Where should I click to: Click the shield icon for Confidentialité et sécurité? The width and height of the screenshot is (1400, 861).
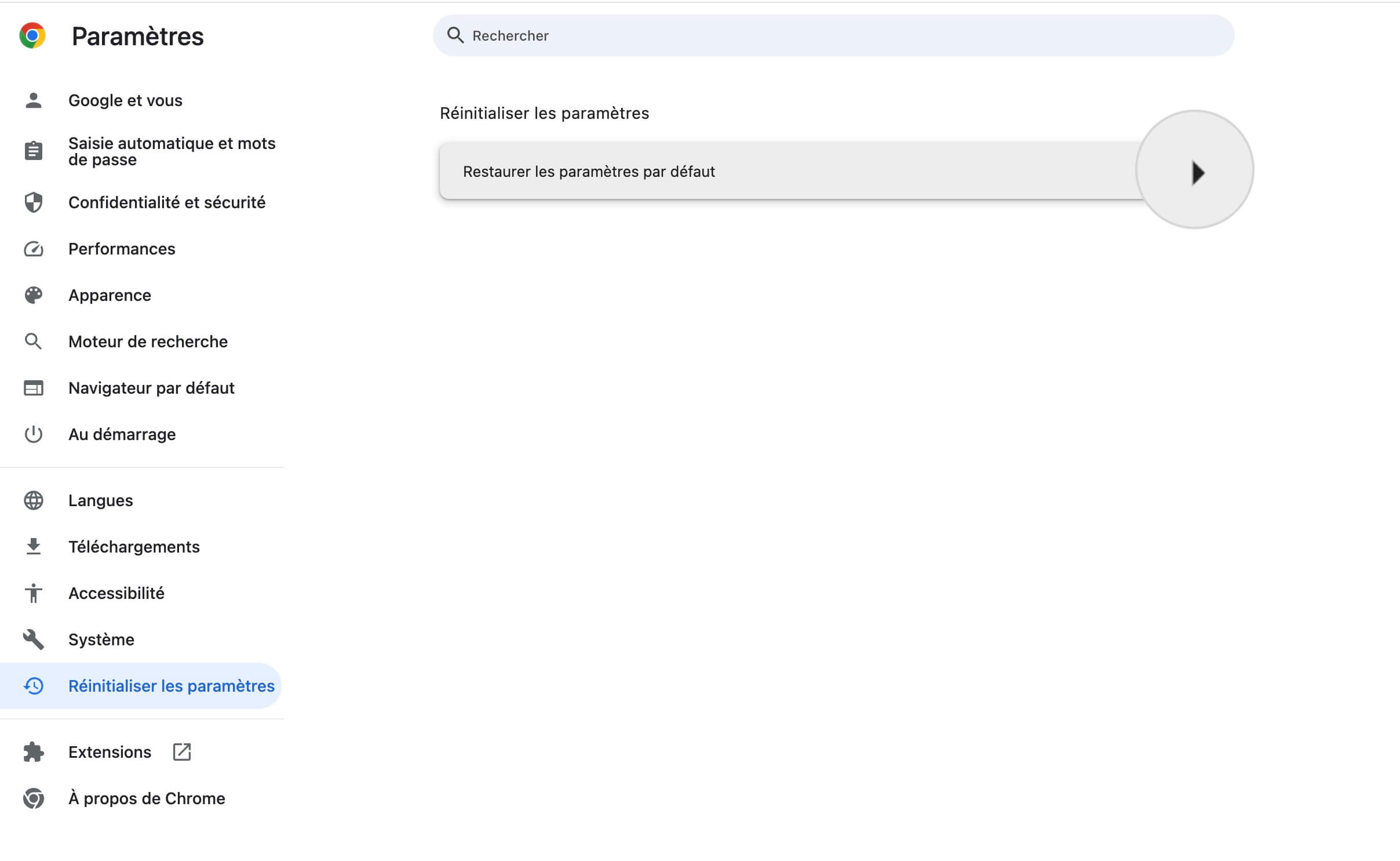(x=34, y=202)
